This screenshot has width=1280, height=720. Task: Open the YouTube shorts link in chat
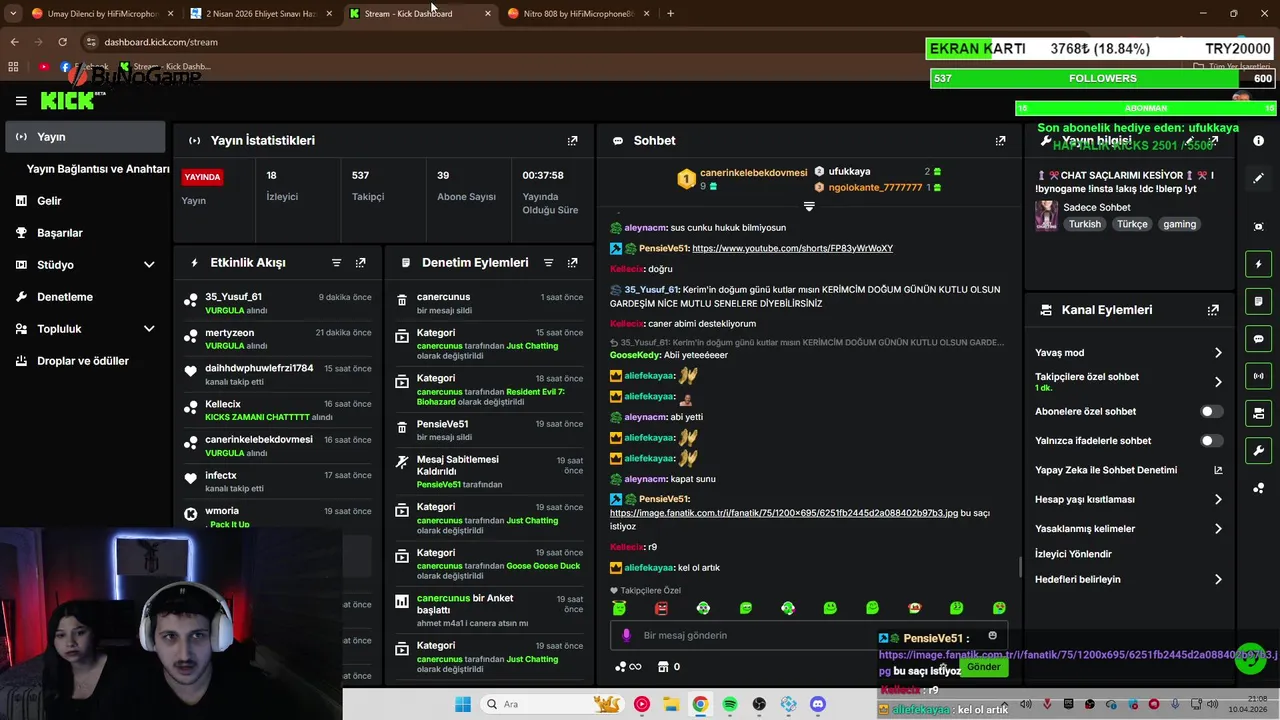[x=792, y=248]
